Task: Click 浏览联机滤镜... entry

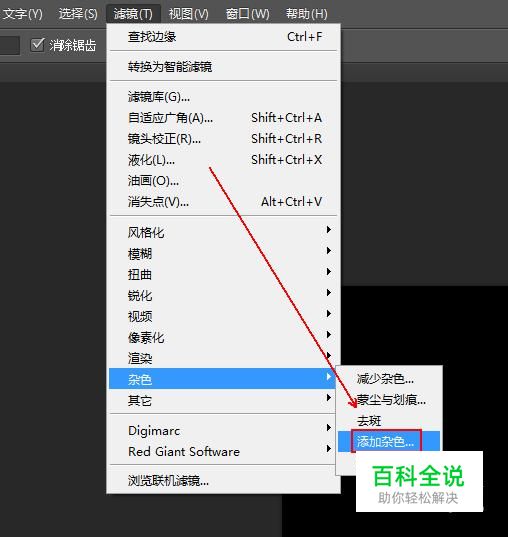Action: click(x=223, y=481)
